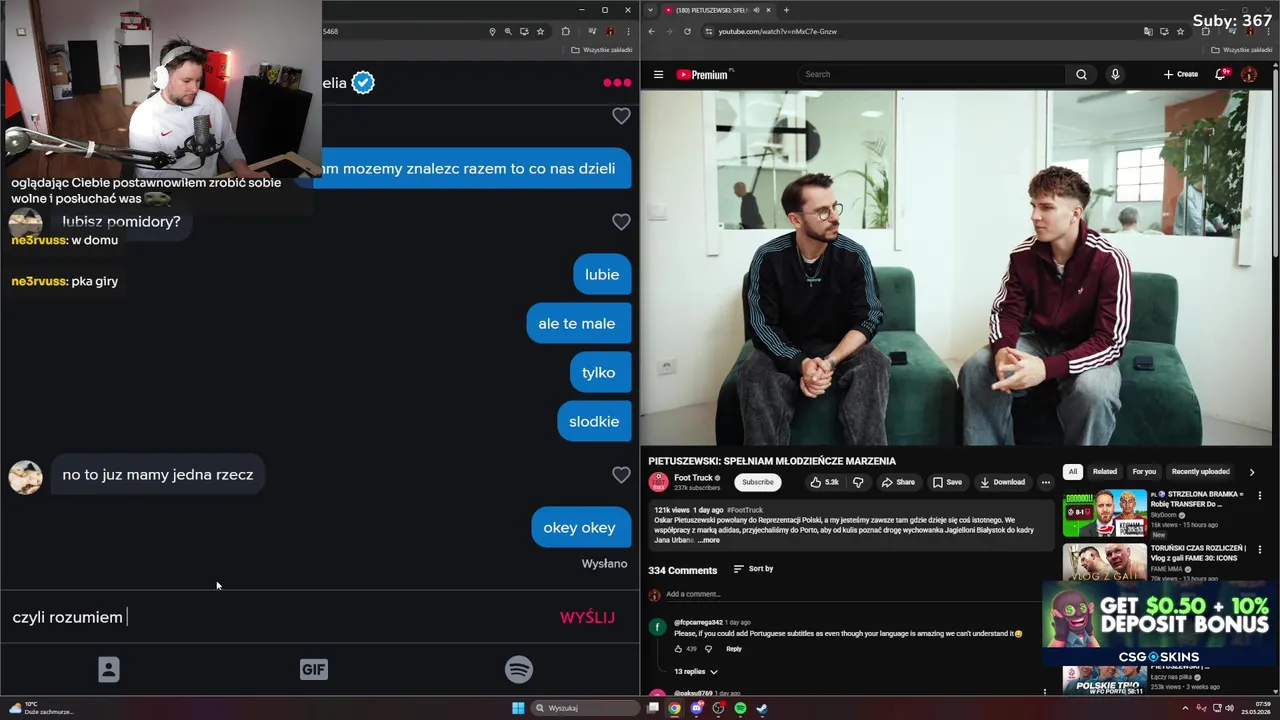Open the Sort by comments dropdown
The height and width of the screenshot is (720, 1280).
tap(753, 569)
